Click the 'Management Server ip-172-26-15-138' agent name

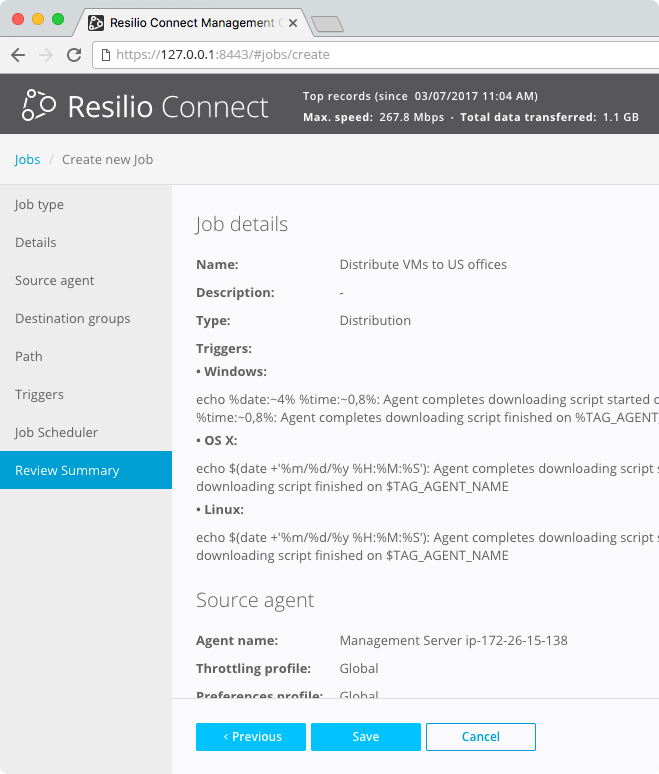coord(454,640)
